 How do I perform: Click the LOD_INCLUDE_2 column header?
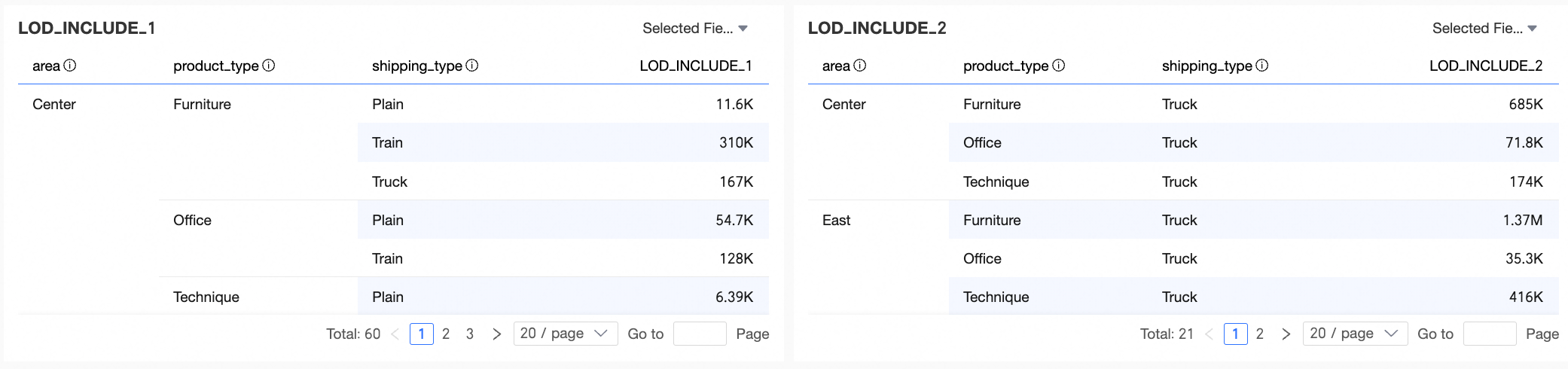pos(1485,66)
